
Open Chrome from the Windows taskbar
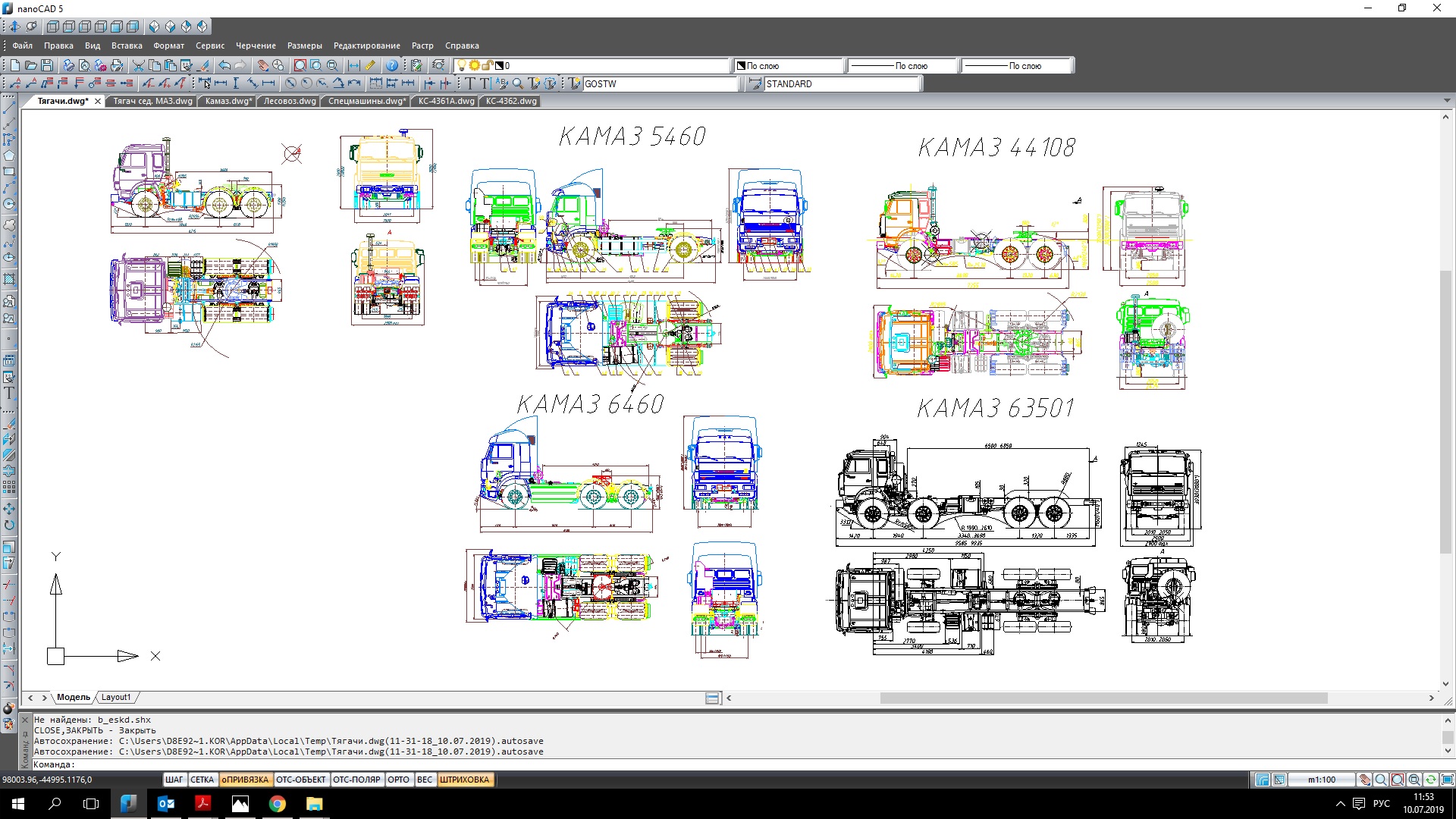point(278,804)
